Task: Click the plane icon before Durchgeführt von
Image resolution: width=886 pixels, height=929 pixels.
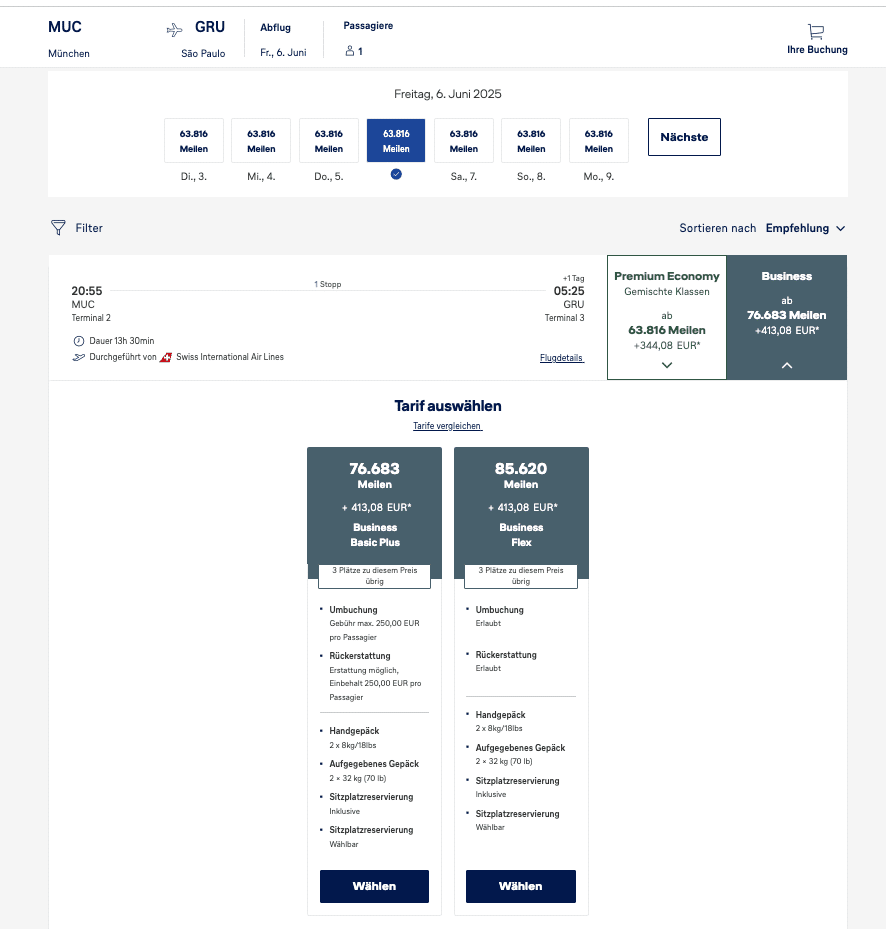Action: pyautogui.click(x=78, y=357)
